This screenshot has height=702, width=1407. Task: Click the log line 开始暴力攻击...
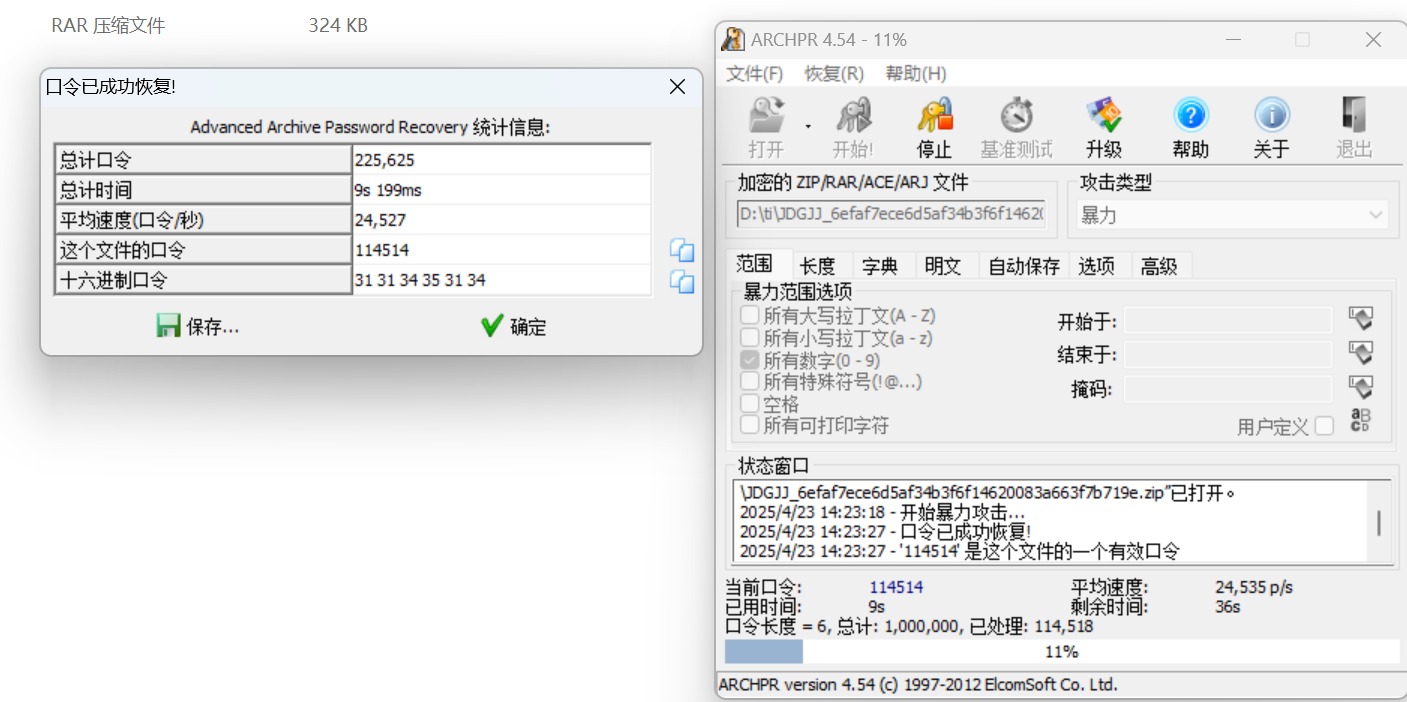click(882, 512)
